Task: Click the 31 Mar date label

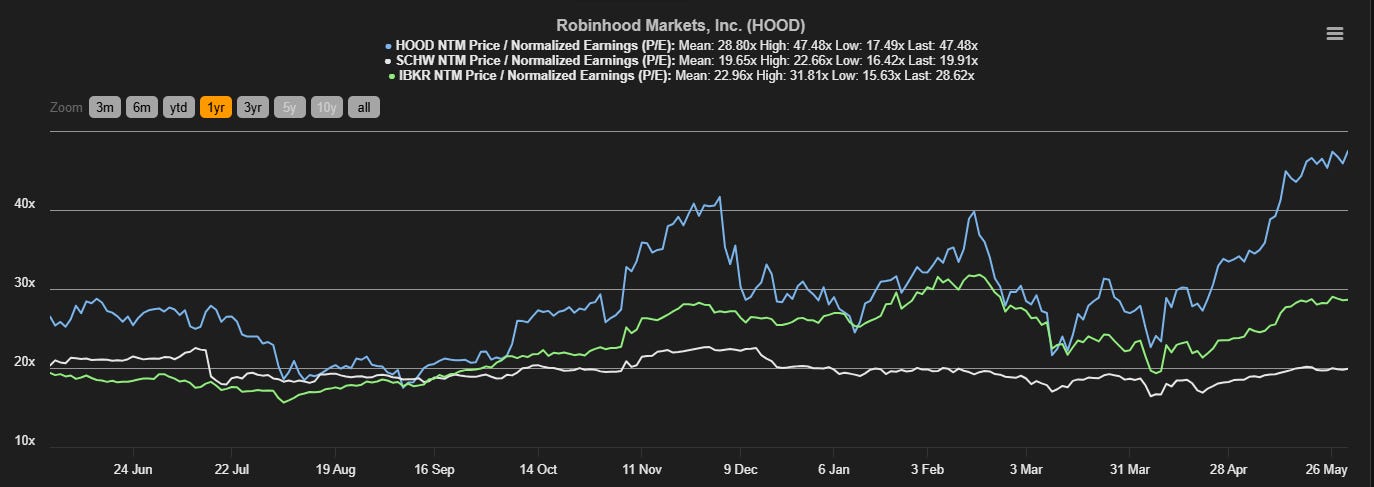Action: click(1130, 468)
